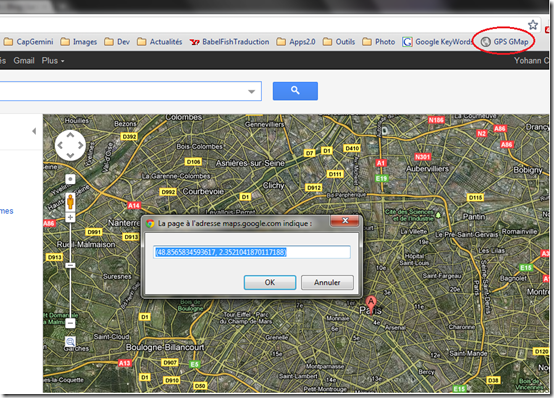Image resolution: width=554 pixels, height=398 pixels.
Task: Click the my-location button above Pegman
Action: tap(70, 179)
